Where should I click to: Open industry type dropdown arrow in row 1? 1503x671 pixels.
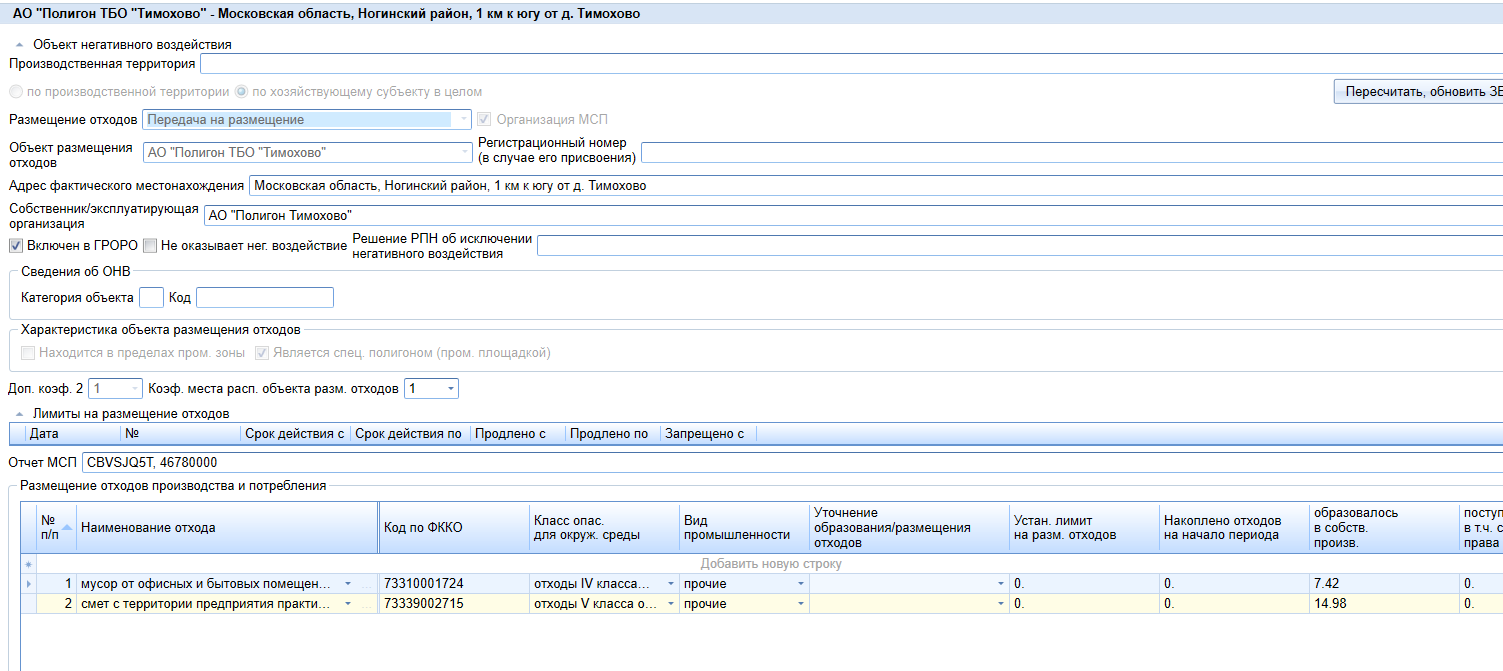click(x=800, y=584)
